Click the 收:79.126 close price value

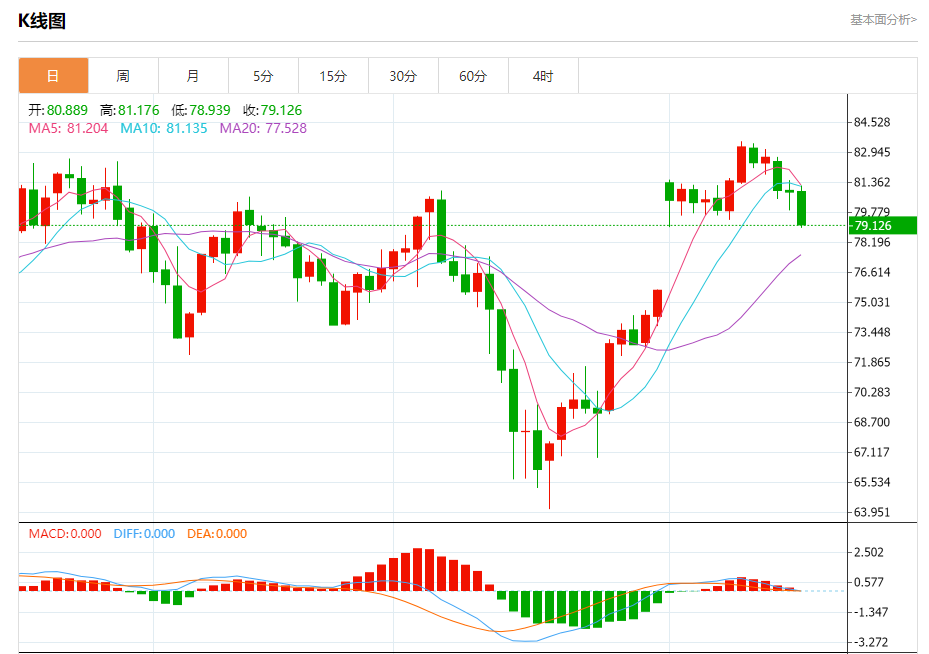pyautogui.click(x=273, y=110)
